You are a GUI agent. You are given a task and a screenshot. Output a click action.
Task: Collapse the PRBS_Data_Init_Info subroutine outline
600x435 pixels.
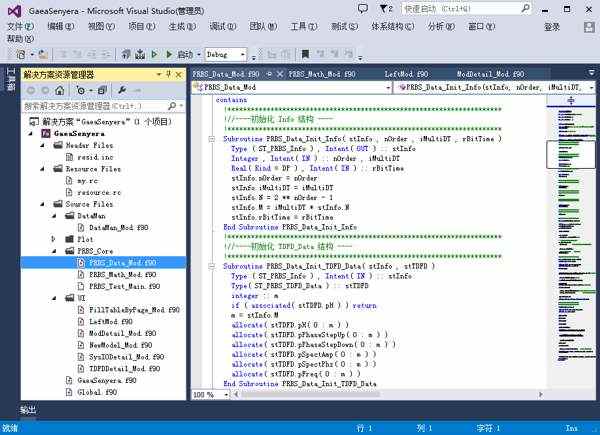coord(211,139)
